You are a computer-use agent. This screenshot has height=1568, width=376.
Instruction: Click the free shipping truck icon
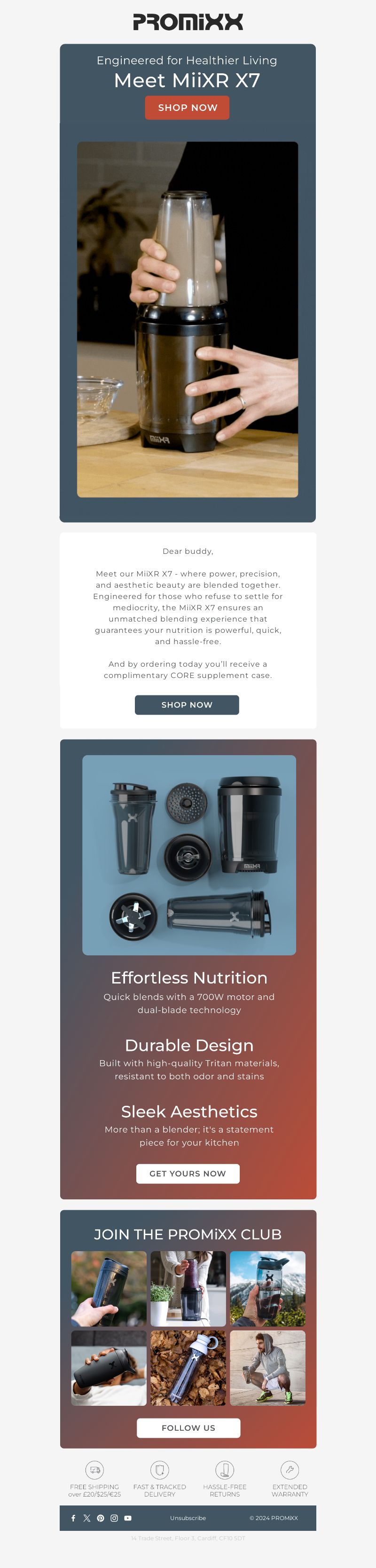pyautogui.click(x=94, y=1469)
